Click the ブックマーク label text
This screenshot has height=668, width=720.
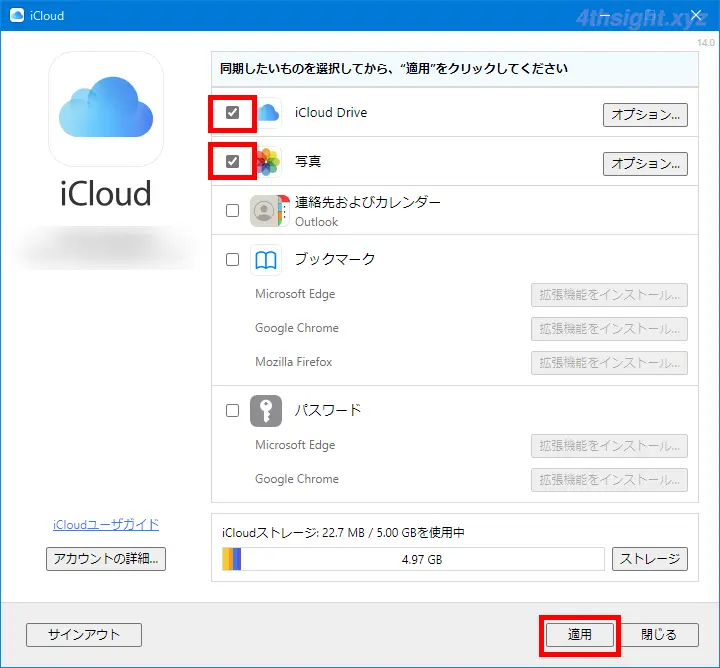pyautogui.click(x=335, y=259)
